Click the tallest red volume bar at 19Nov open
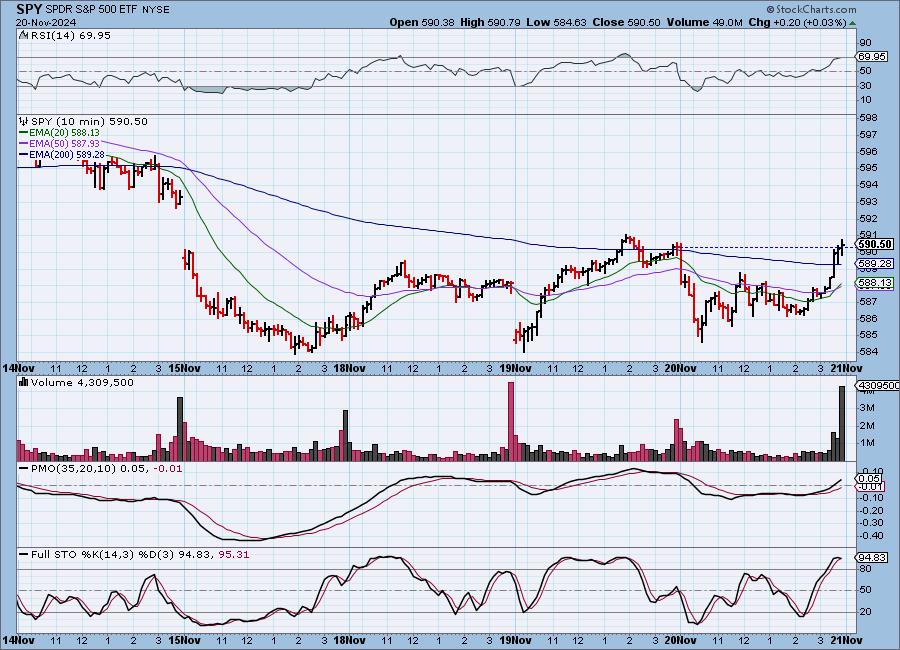This screenshot has width=900, height=650. click(511, 421)
